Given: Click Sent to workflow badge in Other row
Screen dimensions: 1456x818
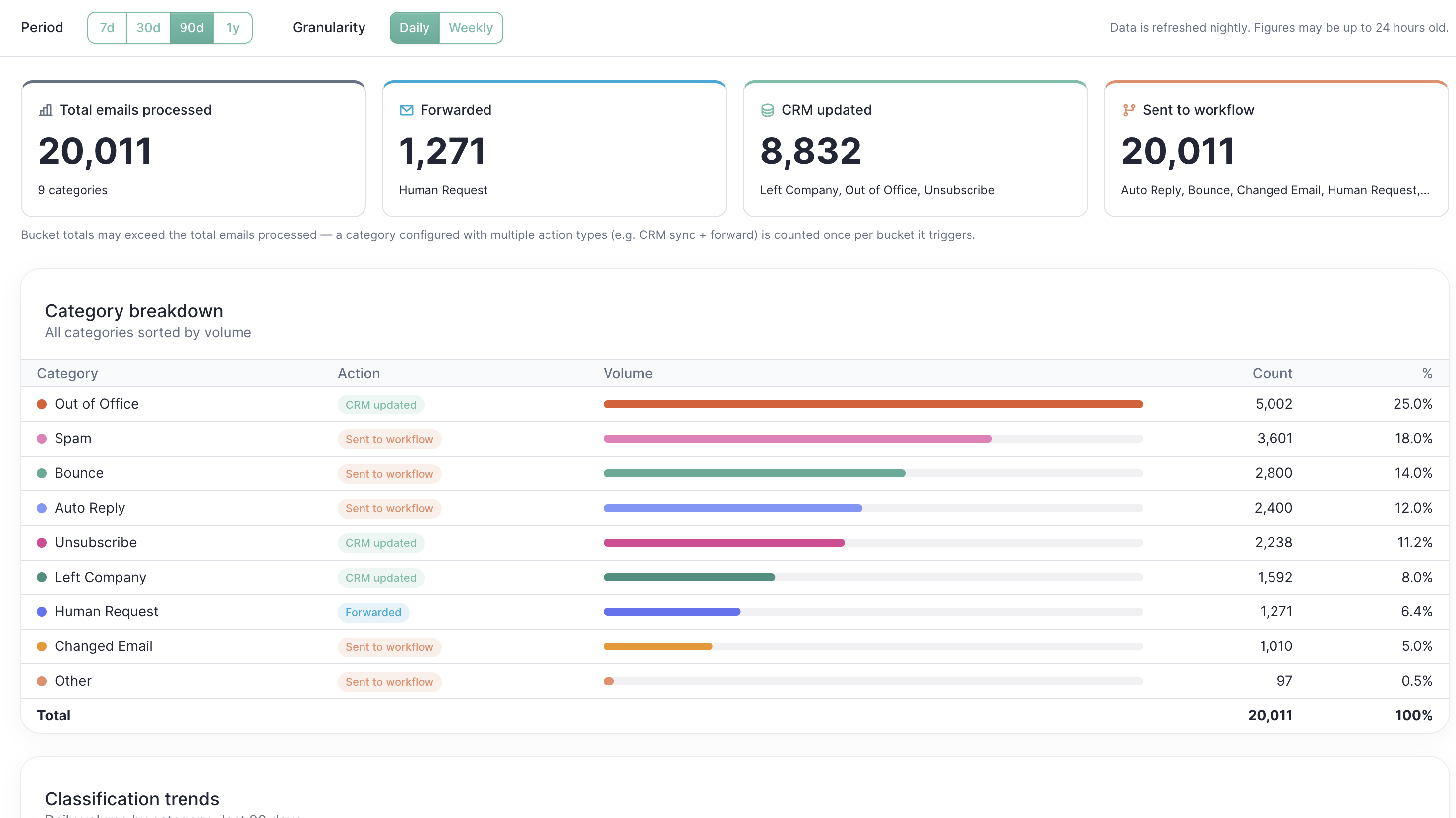Looking at the screenshot, I should (x=389, y=682).
